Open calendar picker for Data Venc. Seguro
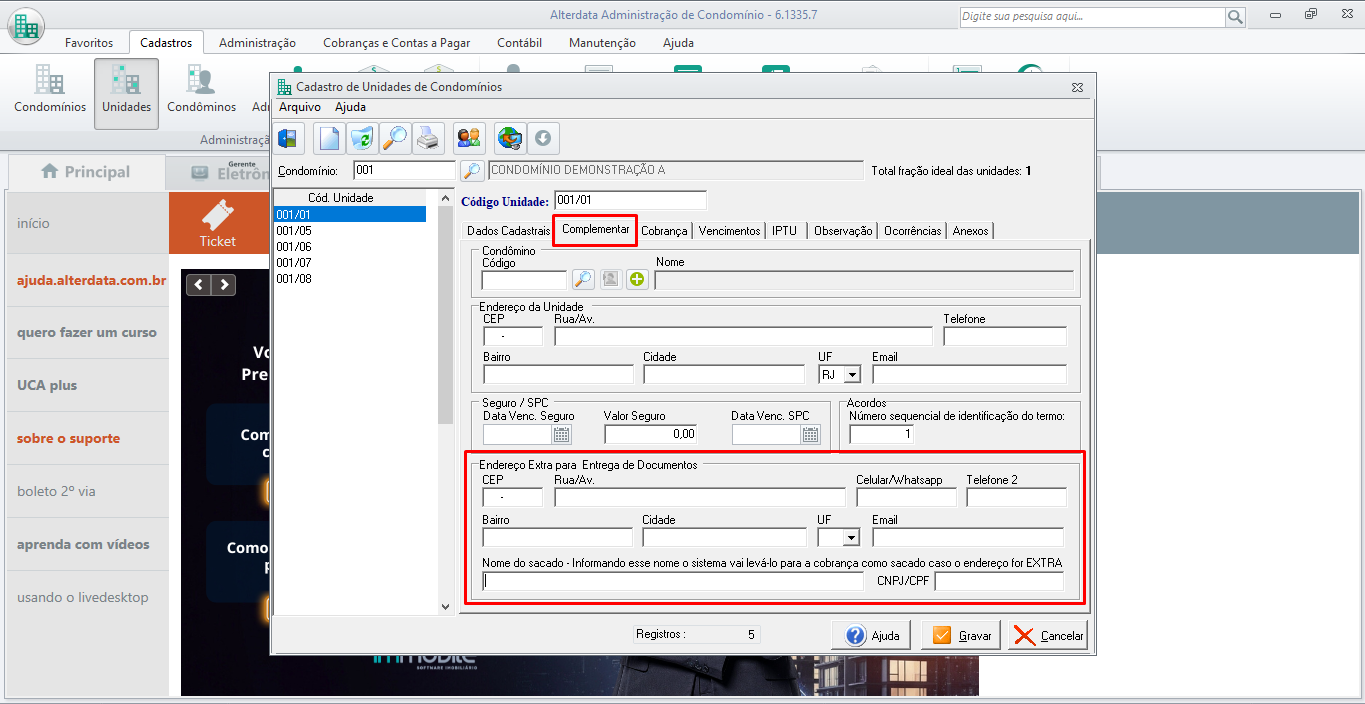1365x704 pixels. click(x=562, y=434)
